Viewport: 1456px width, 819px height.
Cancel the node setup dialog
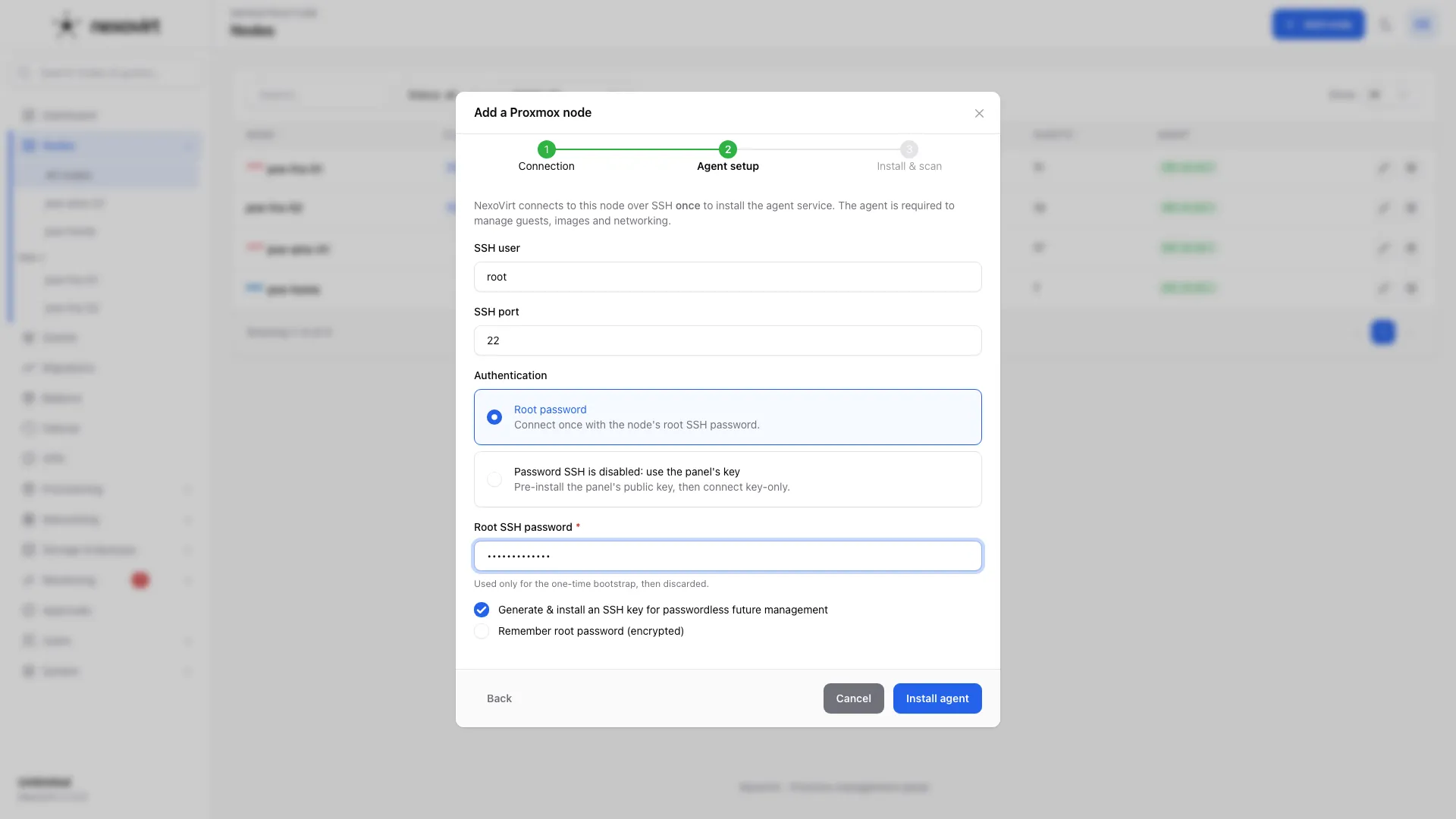point(853,698)
